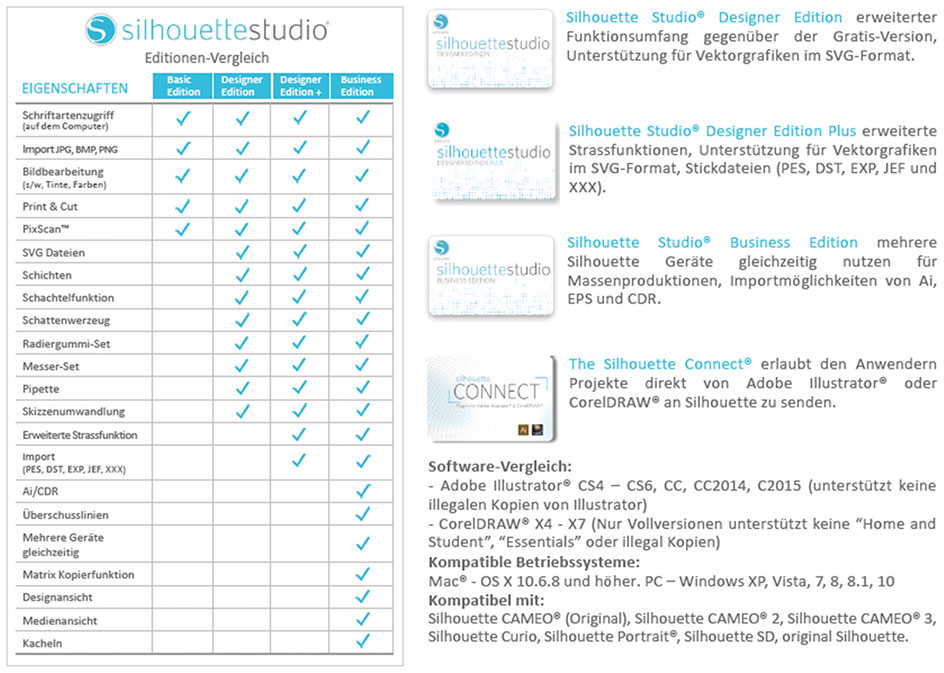This screenshot has height=673, width=944.
Task: Click Designer Edition + checkmark for Messer-Set
Action: tap(299, 365)
